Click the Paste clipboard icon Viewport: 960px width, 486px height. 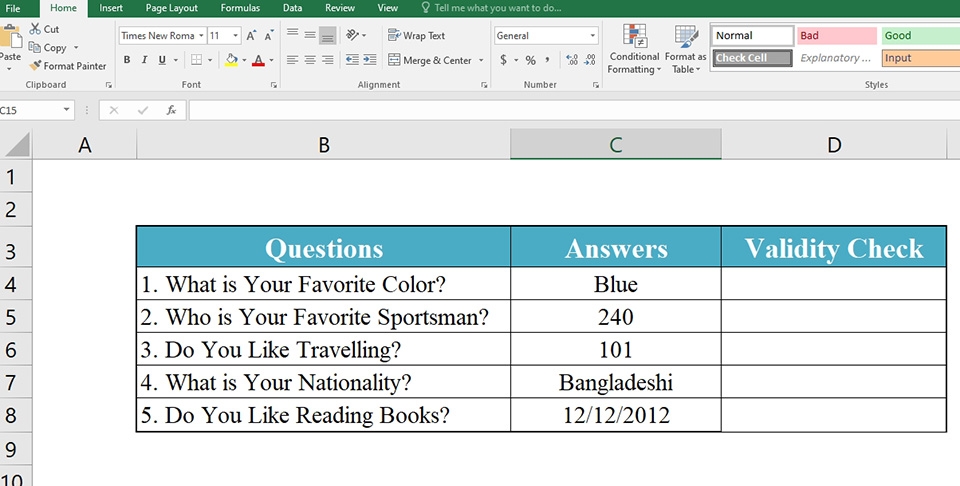click(10, 37)
